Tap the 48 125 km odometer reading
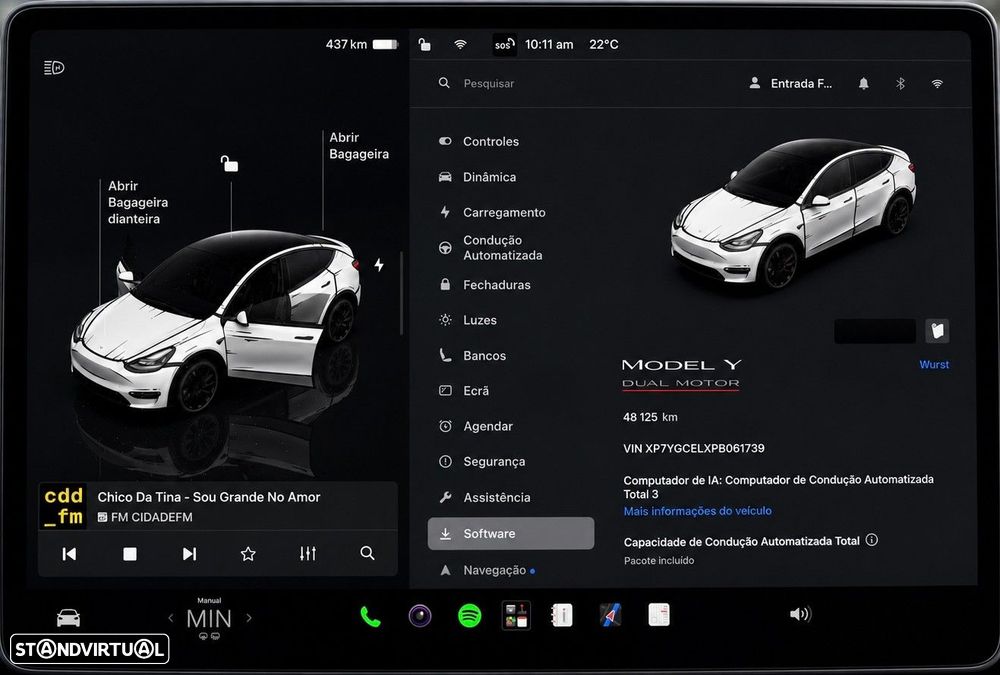Image resolution: width=1000 pixels, height=675 pixels. (x=651, y=417)
